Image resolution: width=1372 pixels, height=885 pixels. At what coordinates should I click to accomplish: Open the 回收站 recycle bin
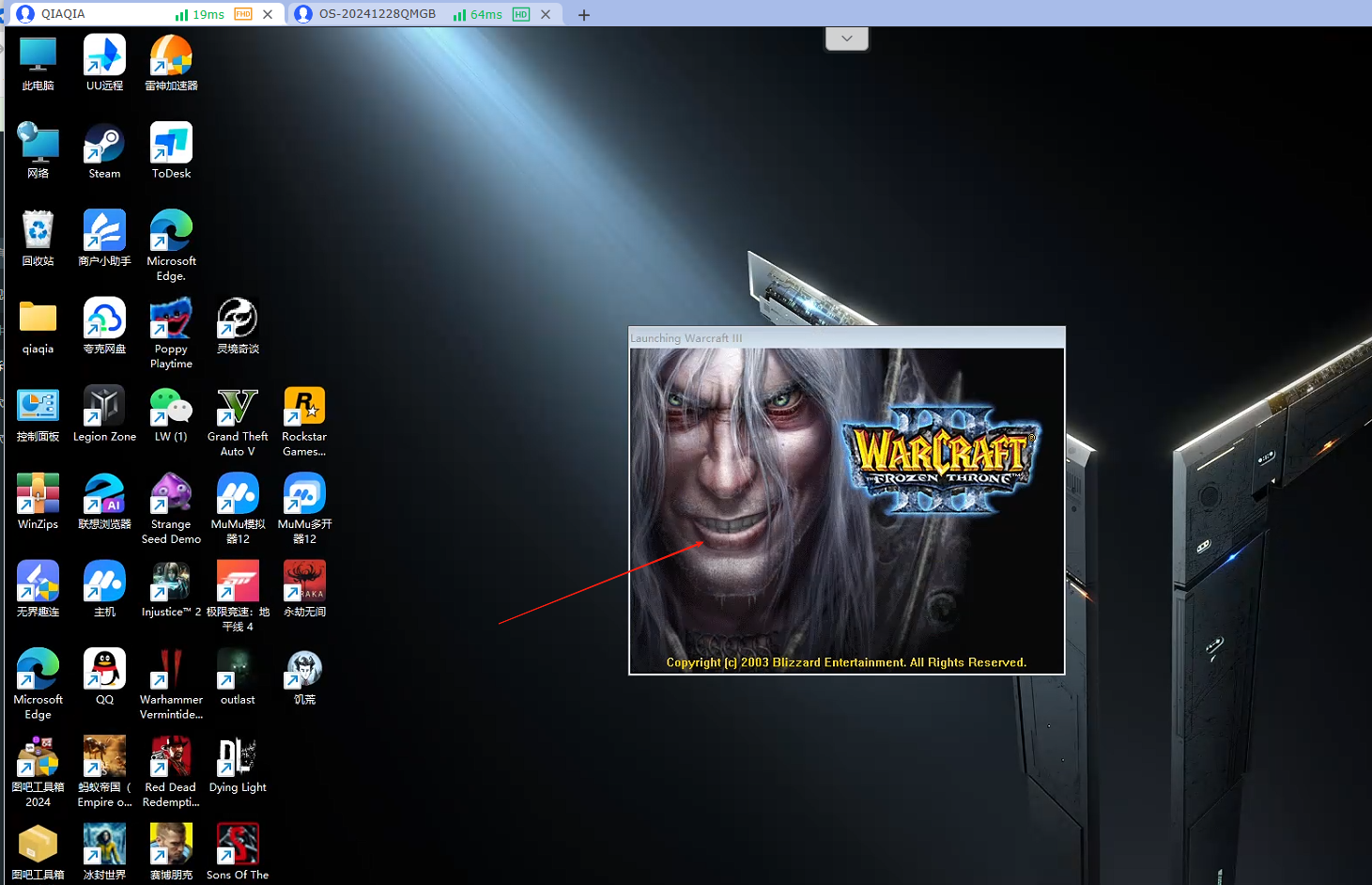pyautogui.click(x=38, y=238)
